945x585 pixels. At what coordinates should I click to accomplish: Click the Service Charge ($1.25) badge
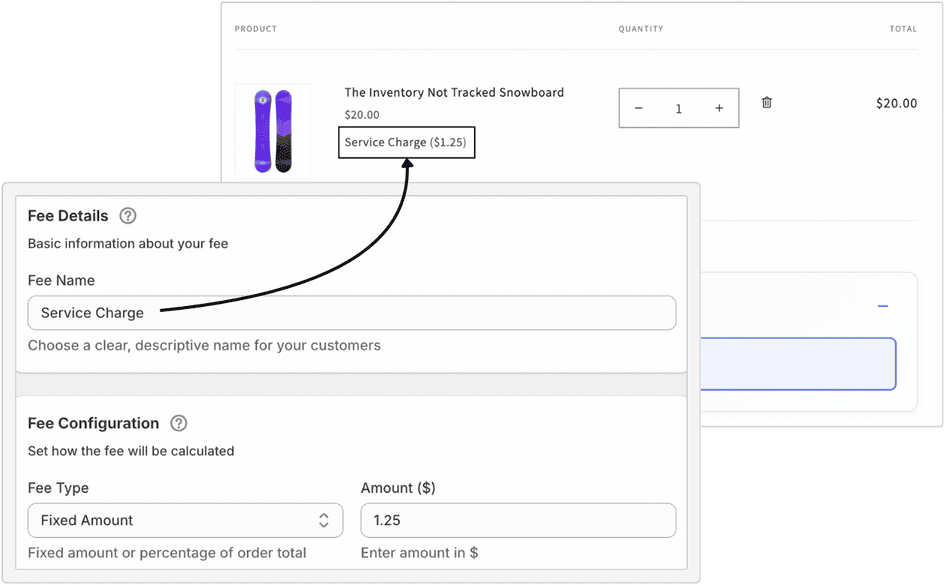(406, 142)
